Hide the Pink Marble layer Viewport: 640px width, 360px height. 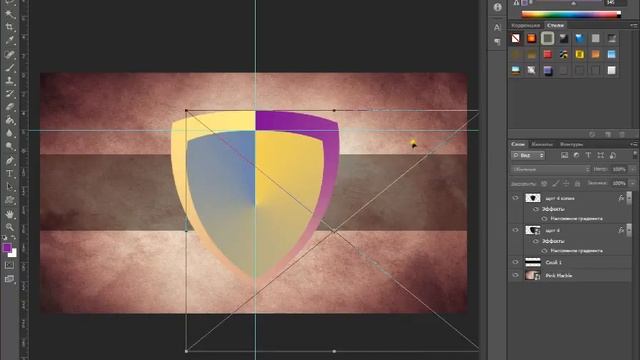pos(515,276)
